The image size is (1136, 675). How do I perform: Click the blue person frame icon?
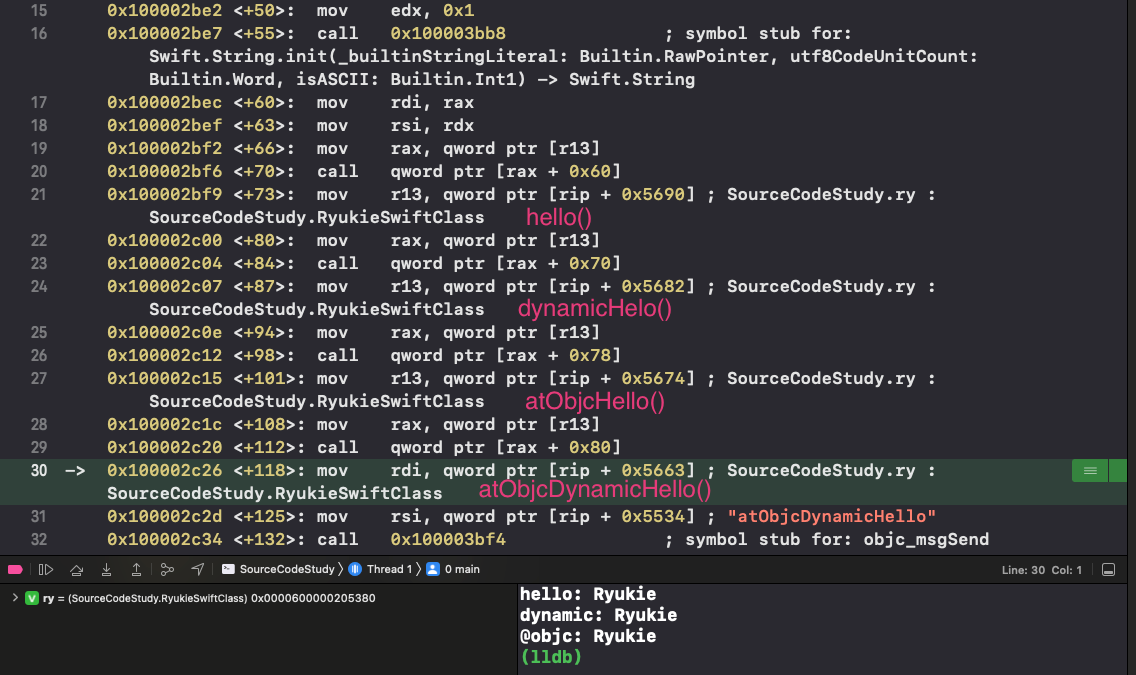[433, 569]
